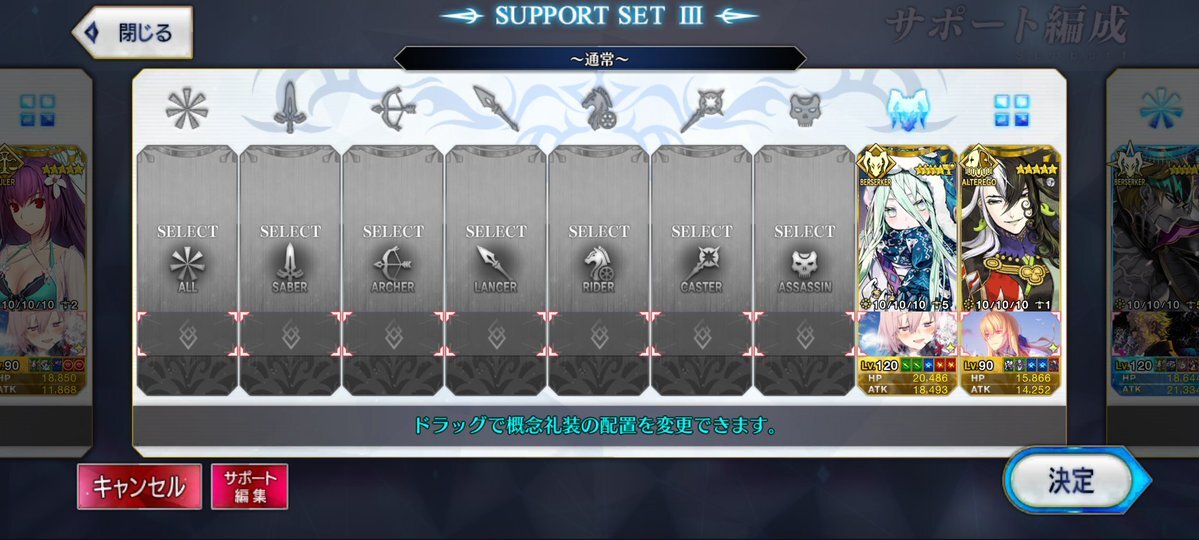Select the Archer bow class icon at top
Viewport: 1199px width, 540px height.
tap(393, 108)
